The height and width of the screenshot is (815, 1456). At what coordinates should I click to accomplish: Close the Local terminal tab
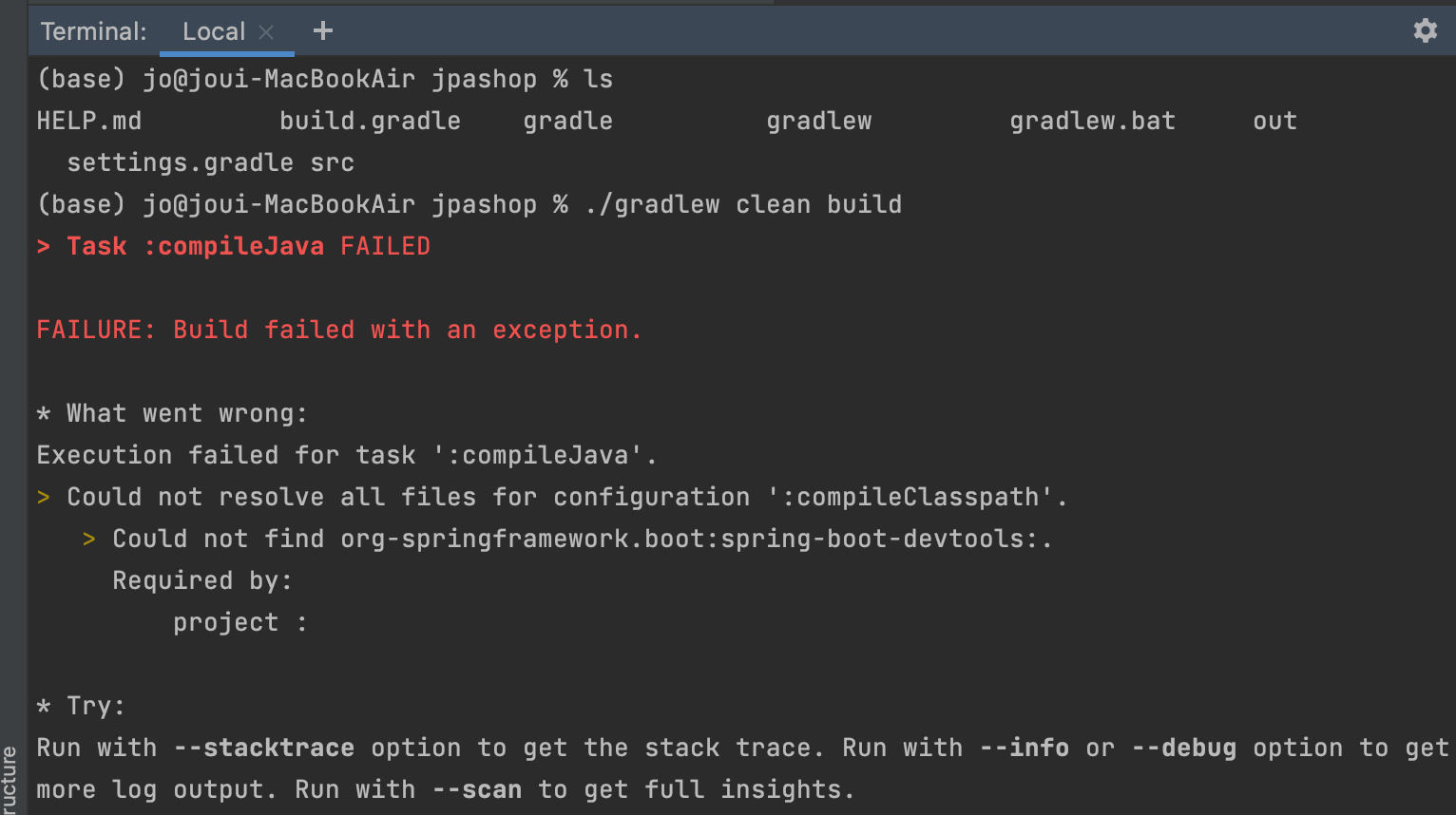(267, 32)
